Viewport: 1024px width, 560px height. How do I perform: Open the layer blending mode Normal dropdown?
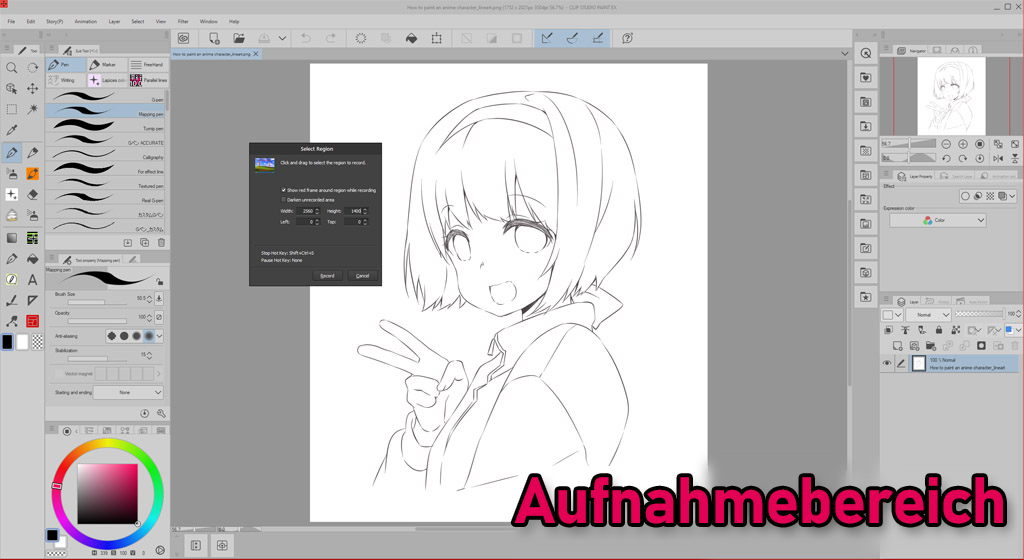coord(927,314)
